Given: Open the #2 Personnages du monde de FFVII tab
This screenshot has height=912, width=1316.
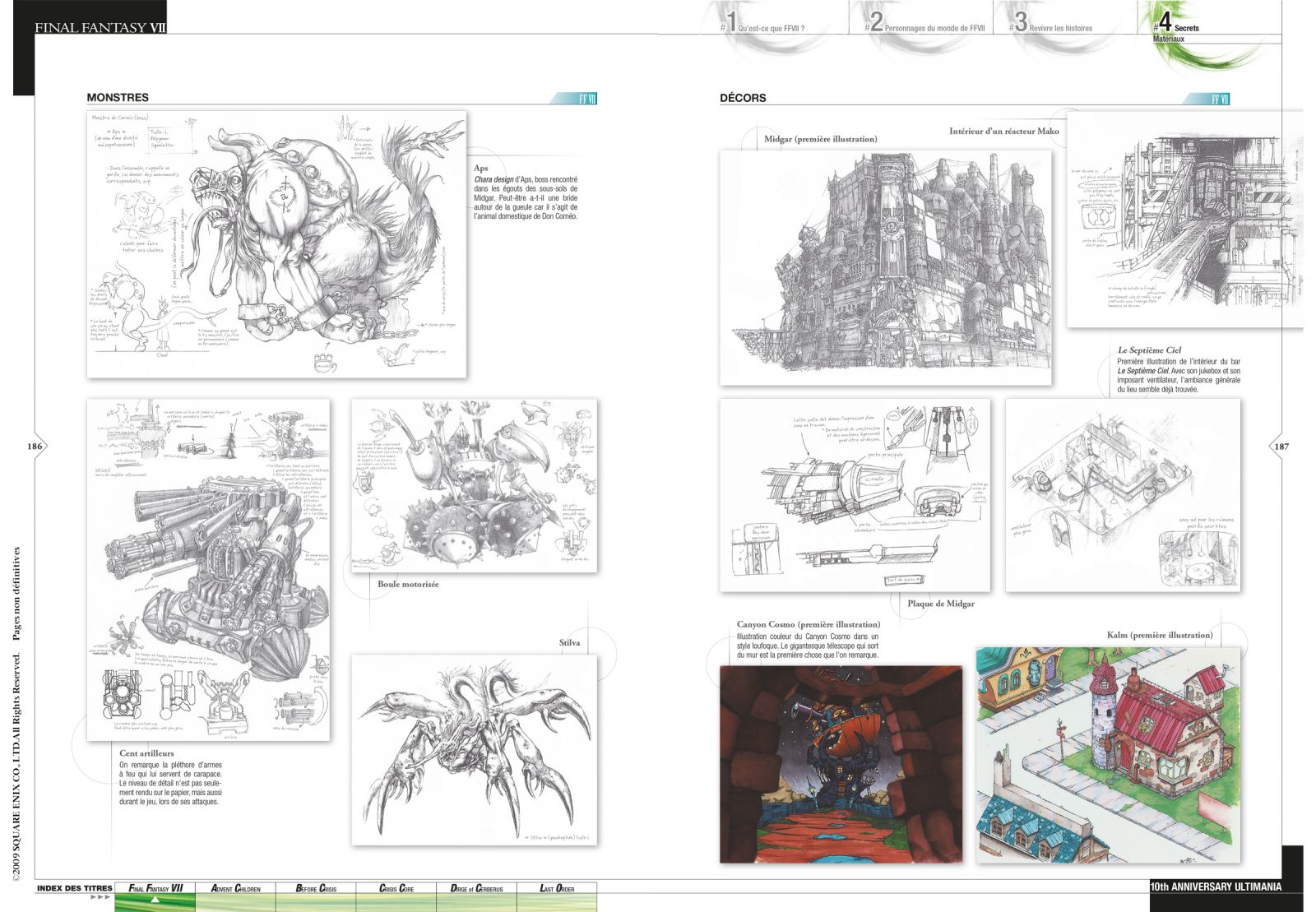Looking at the screenshot, I should pyautogui.click(x=924, y=23).
